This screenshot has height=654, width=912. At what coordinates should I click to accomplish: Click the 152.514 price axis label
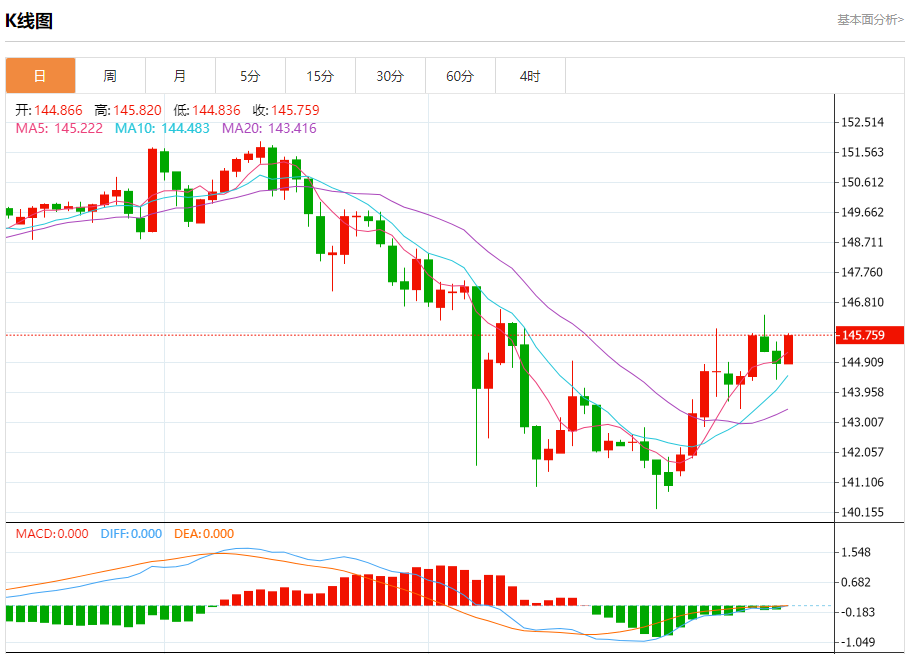coord(863,122)
